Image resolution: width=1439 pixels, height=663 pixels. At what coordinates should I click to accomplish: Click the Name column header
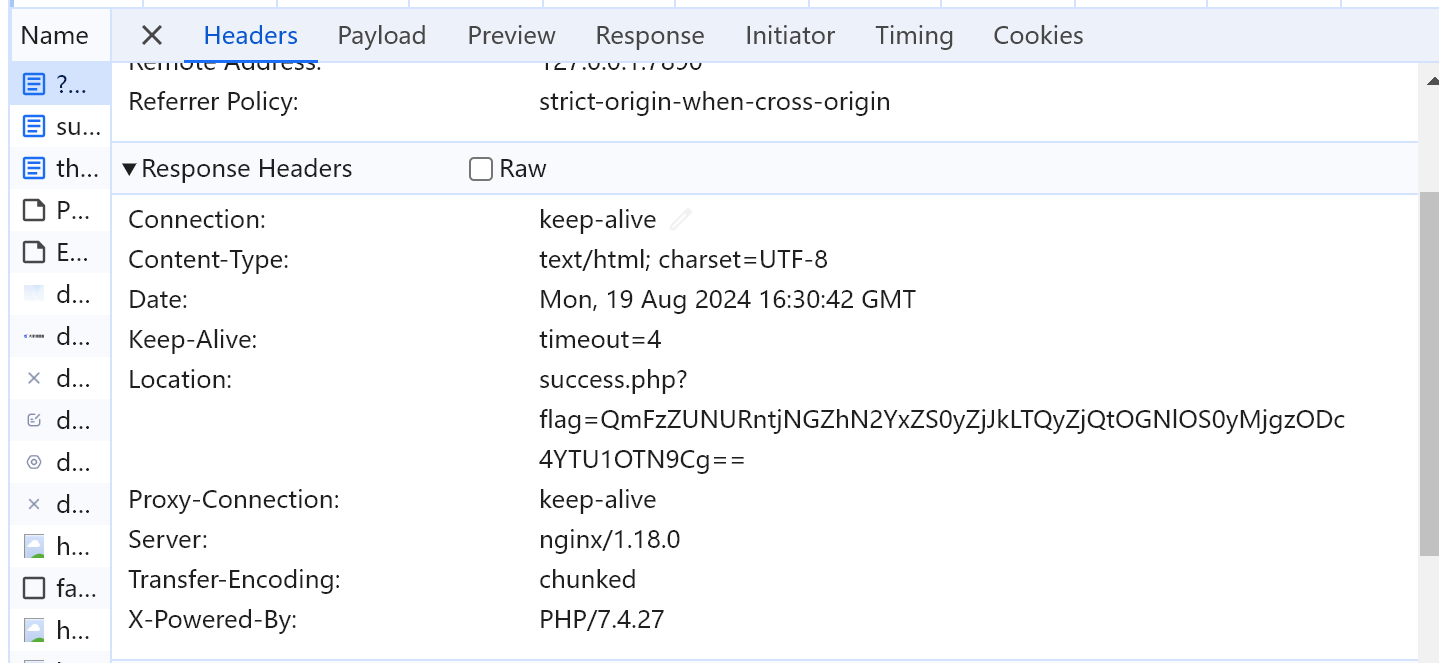coord(55,36)
